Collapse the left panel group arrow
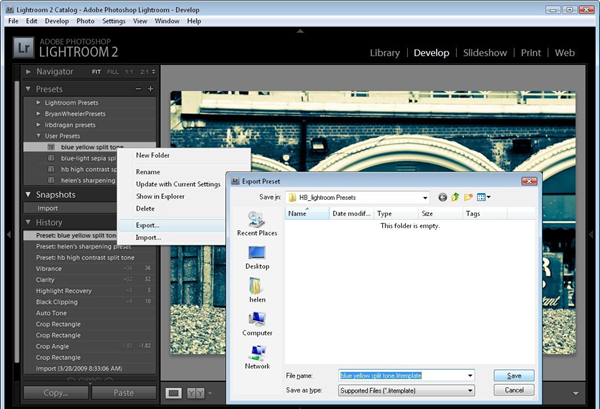600x409 pixels. pyautogui.click(x=8, y=235)
